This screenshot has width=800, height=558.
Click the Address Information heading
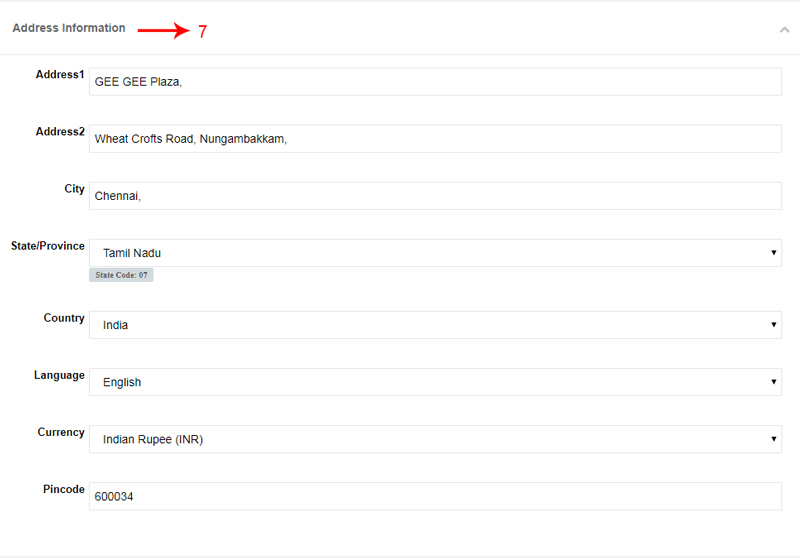pyautogui.click(x=69, y=28)
